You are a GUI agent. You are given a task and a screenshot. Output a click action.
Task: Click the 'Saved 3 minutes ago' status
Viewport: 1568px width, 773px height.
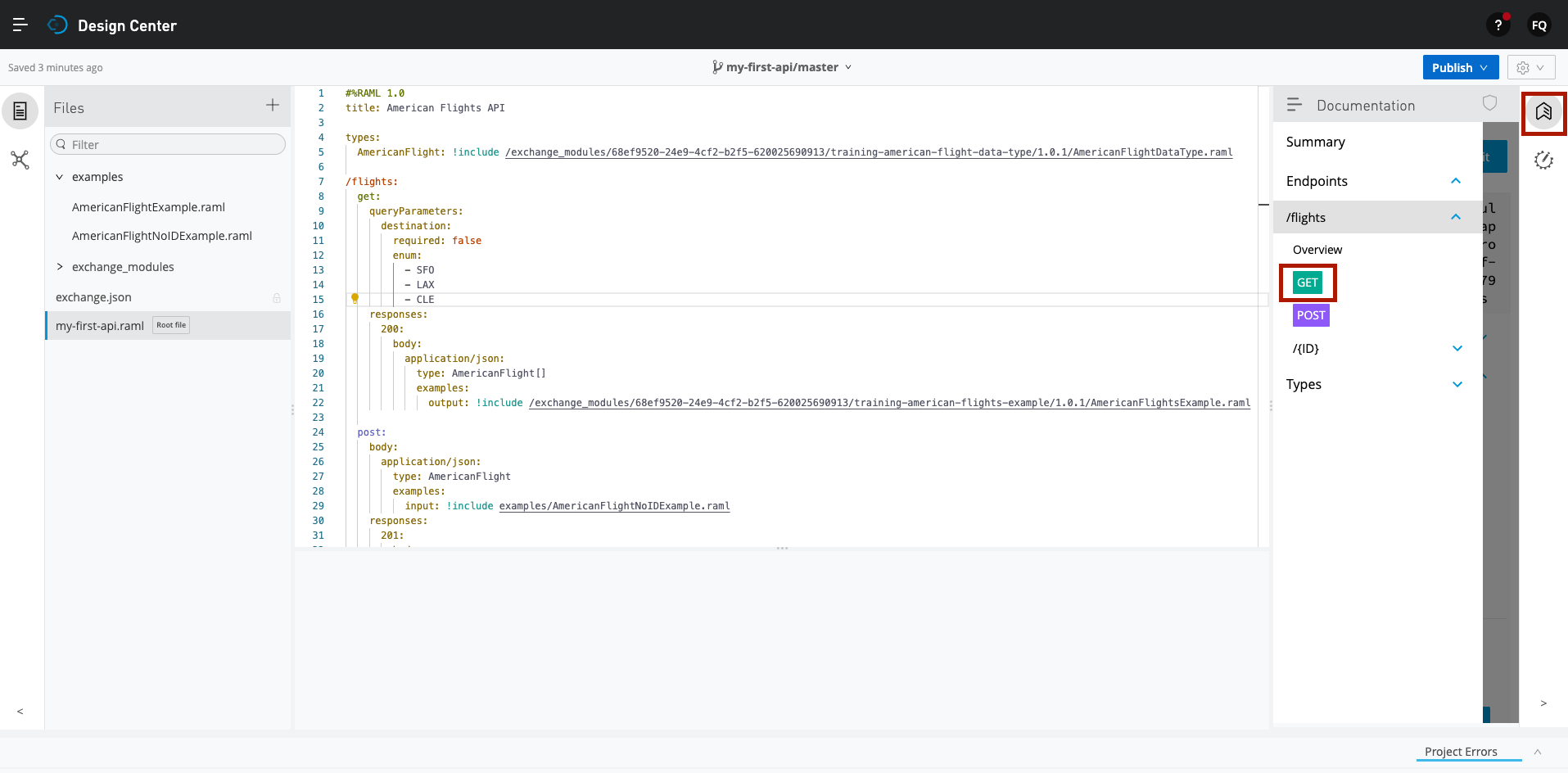pyautogui.click(x=55, y=68)
